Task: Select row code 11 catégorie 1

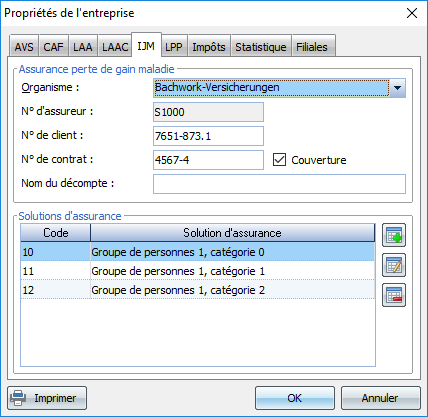Action: pyautogui.click(x=198, y=271)
